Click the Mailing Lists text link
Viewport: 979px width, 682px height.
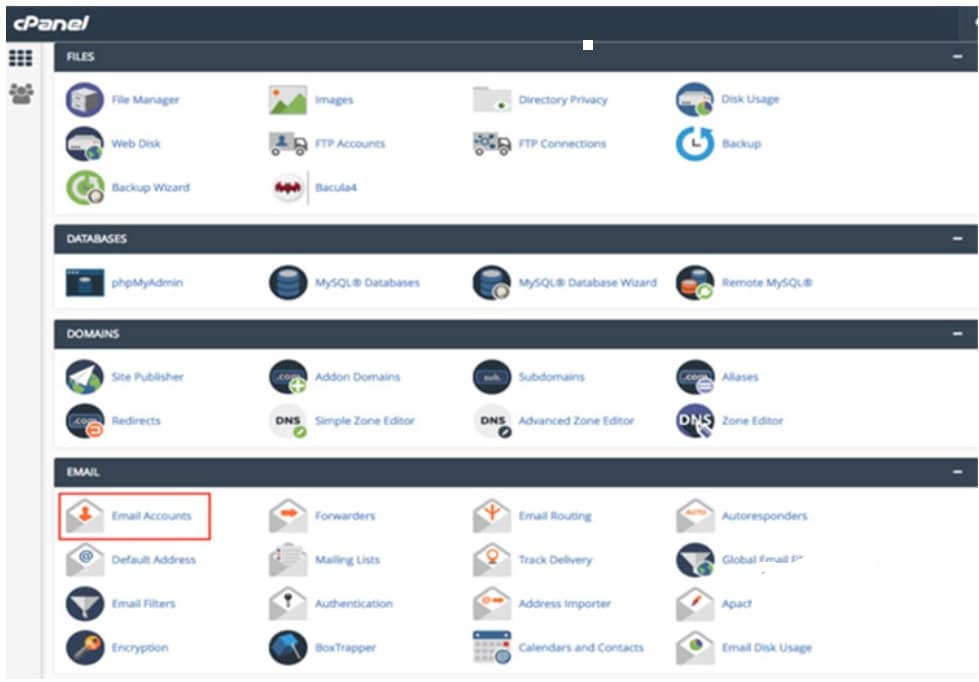click(x=347, y=560)
